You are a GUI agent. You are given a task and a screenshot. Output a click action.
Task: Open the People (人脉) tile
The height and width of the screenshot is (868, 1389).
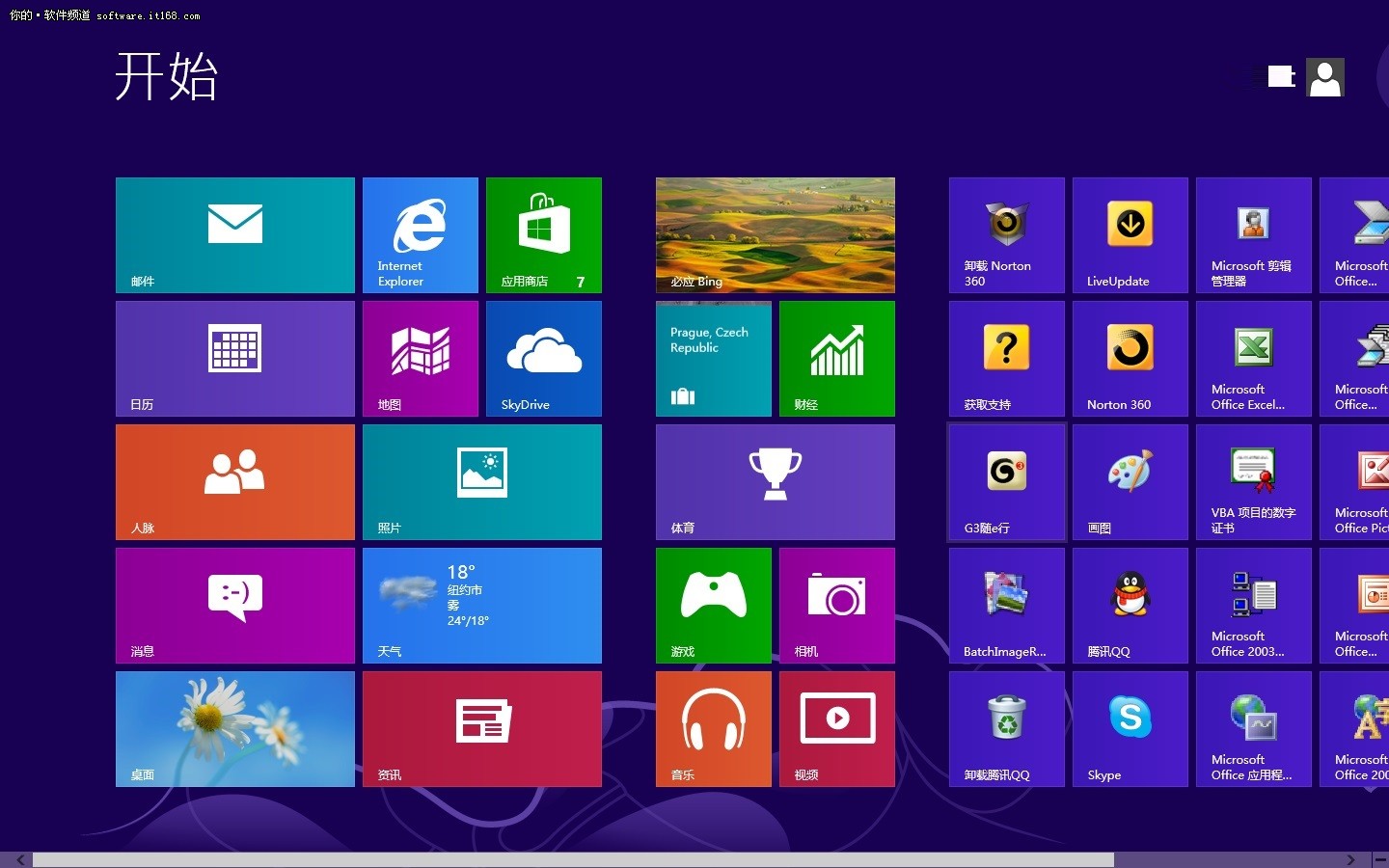coord(235,482)
